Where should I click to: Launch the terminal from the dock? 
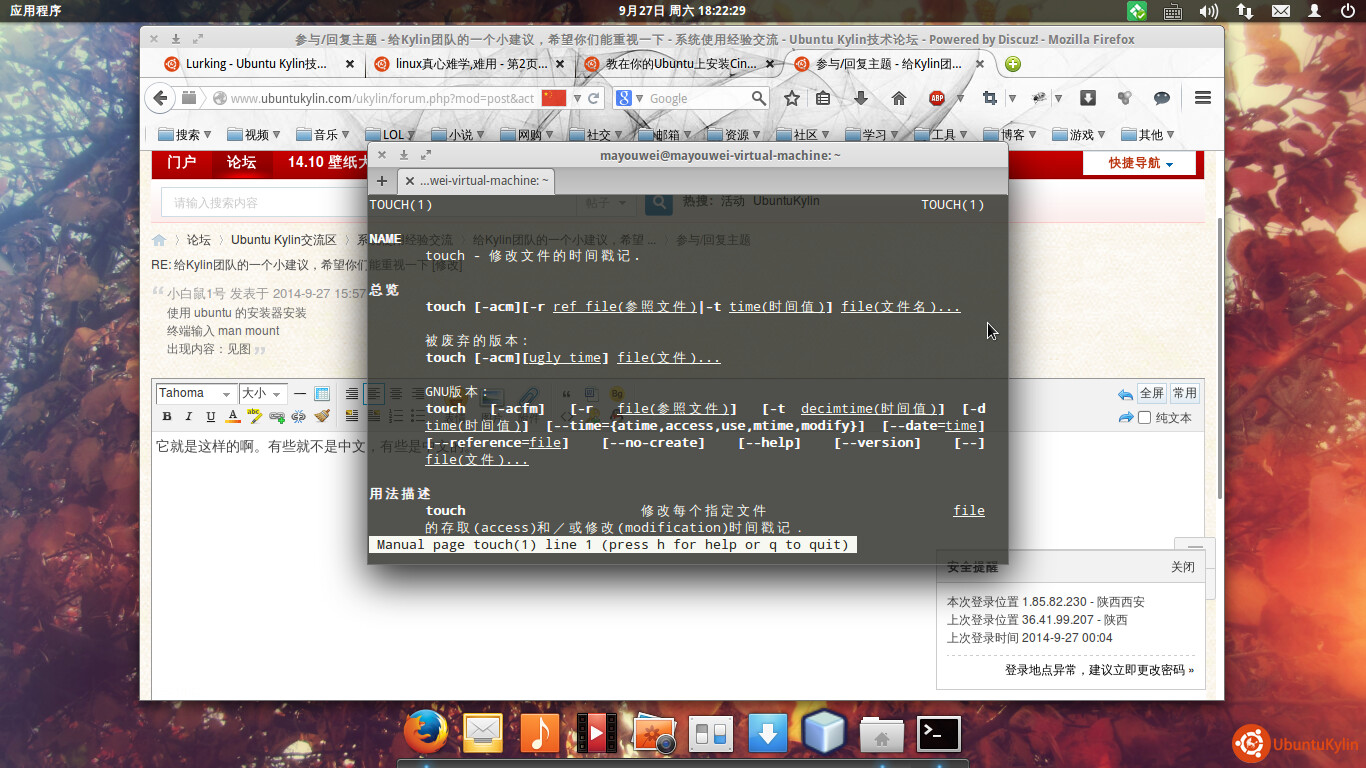(938, 734)
